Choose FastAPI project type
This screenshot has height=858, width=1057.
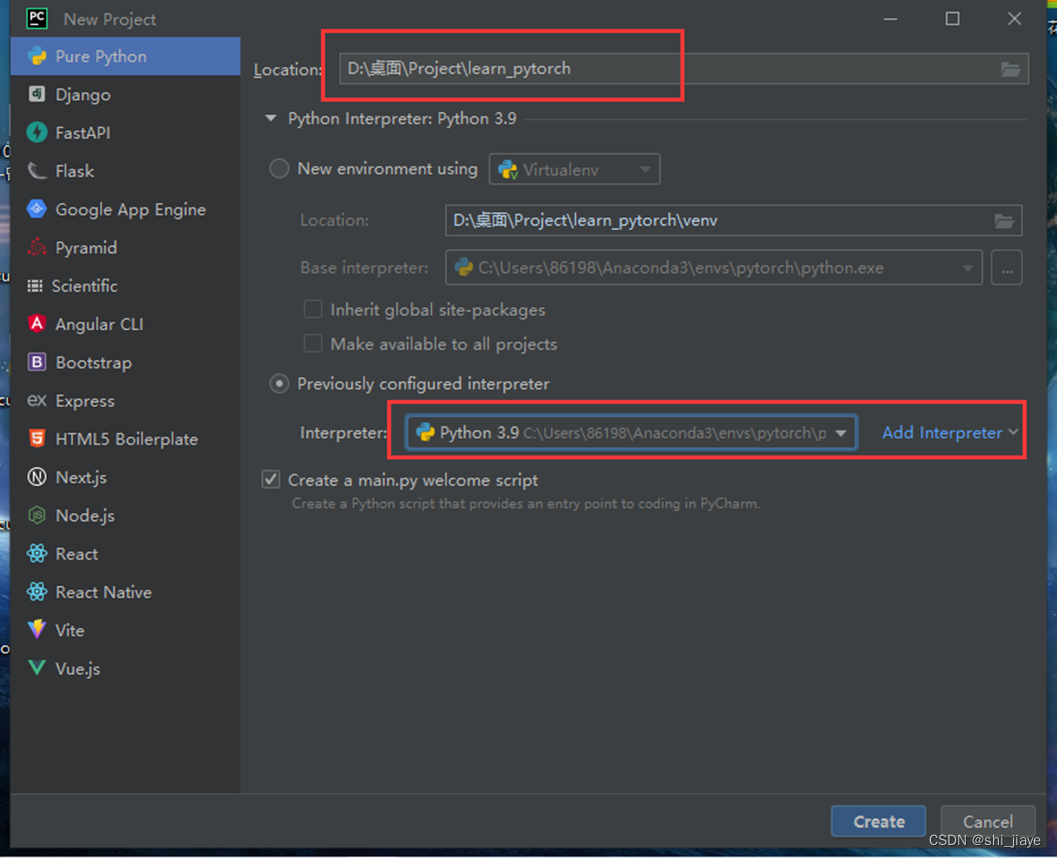tap(125, 133)
